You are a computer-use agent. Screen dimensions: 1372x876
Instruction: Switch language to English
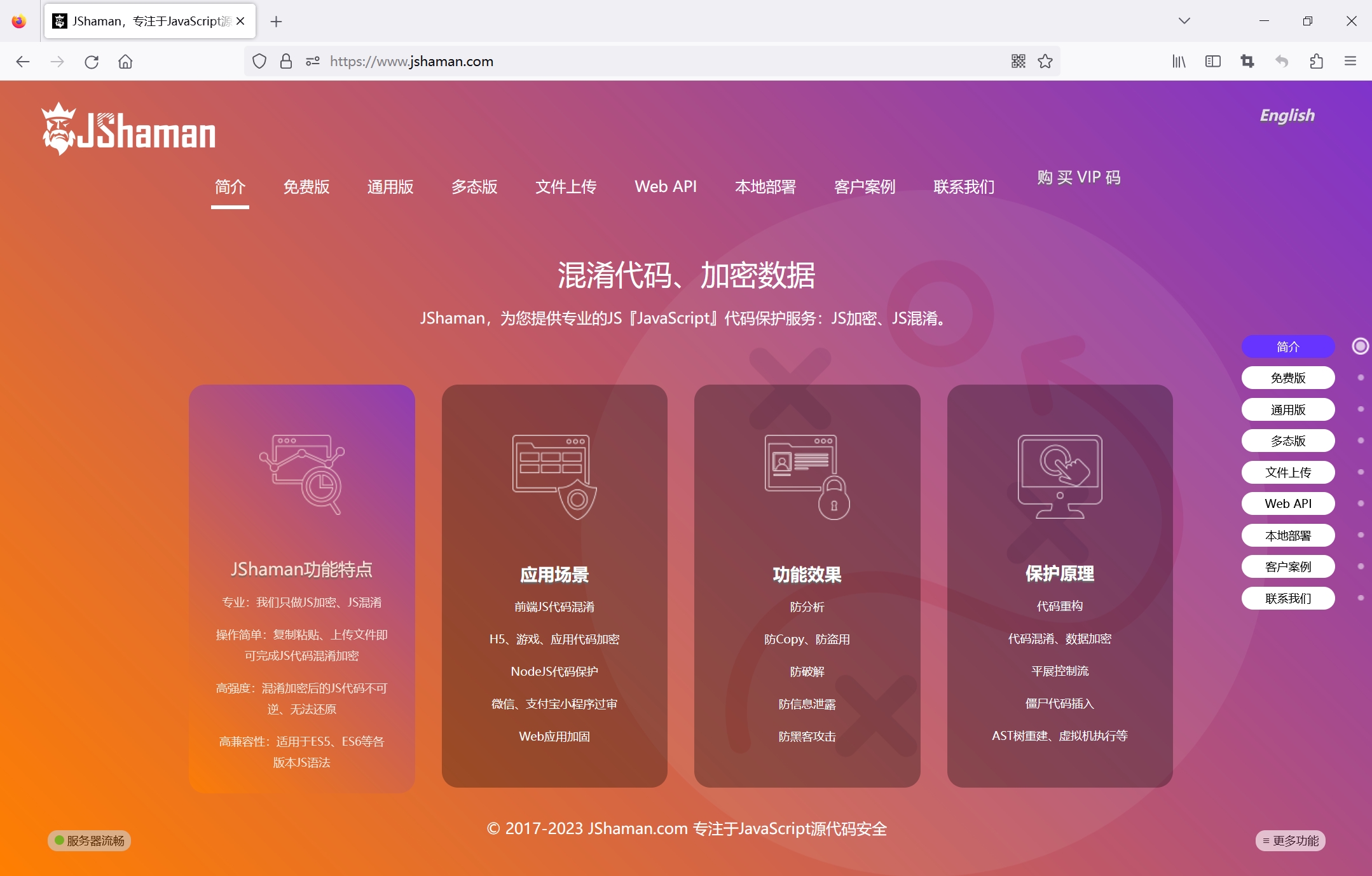(1287, 116)
